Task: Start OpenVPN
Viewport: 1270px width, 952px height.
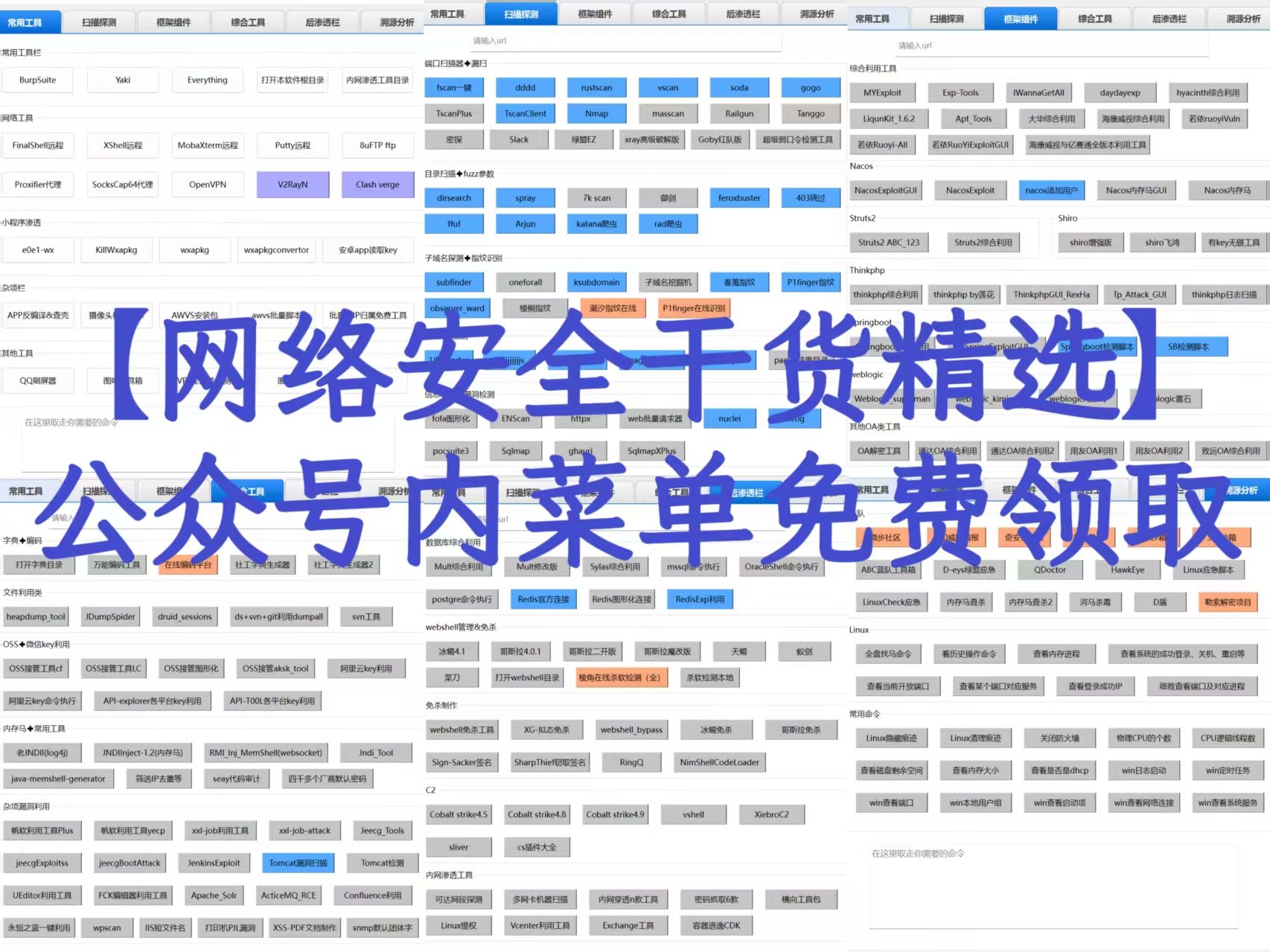Action: point(208,185)
